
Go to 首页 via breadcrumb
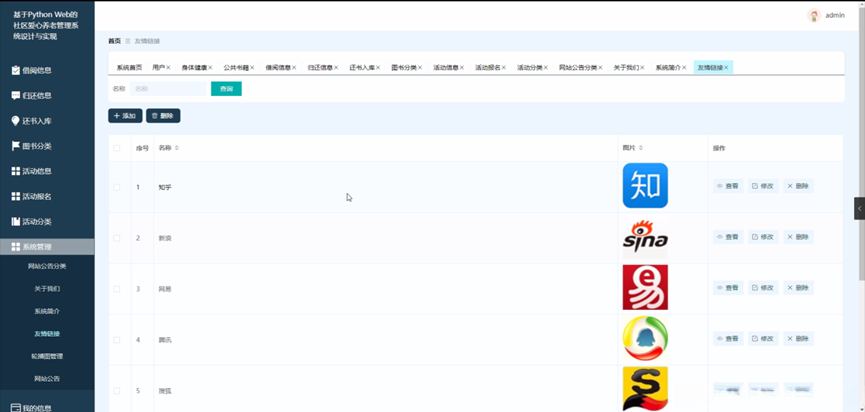114,41
